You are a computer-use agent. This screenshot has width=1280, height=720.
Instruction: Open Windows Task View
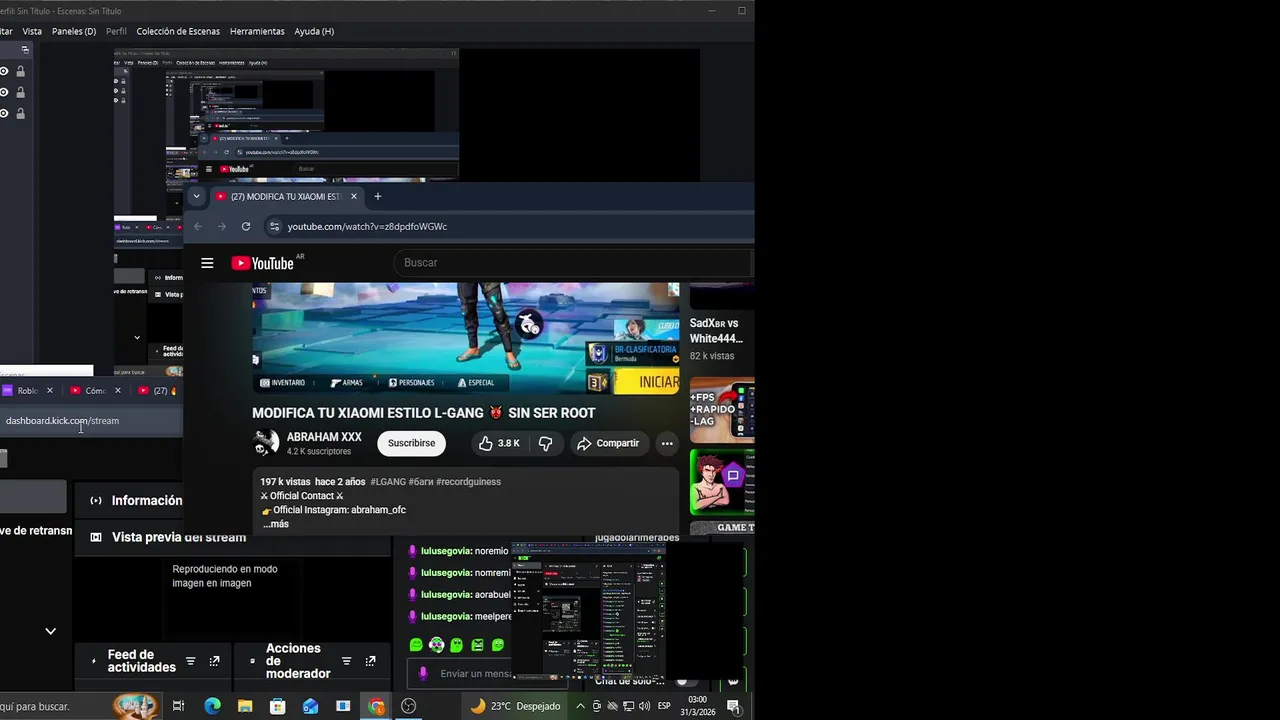coord(178,706)
